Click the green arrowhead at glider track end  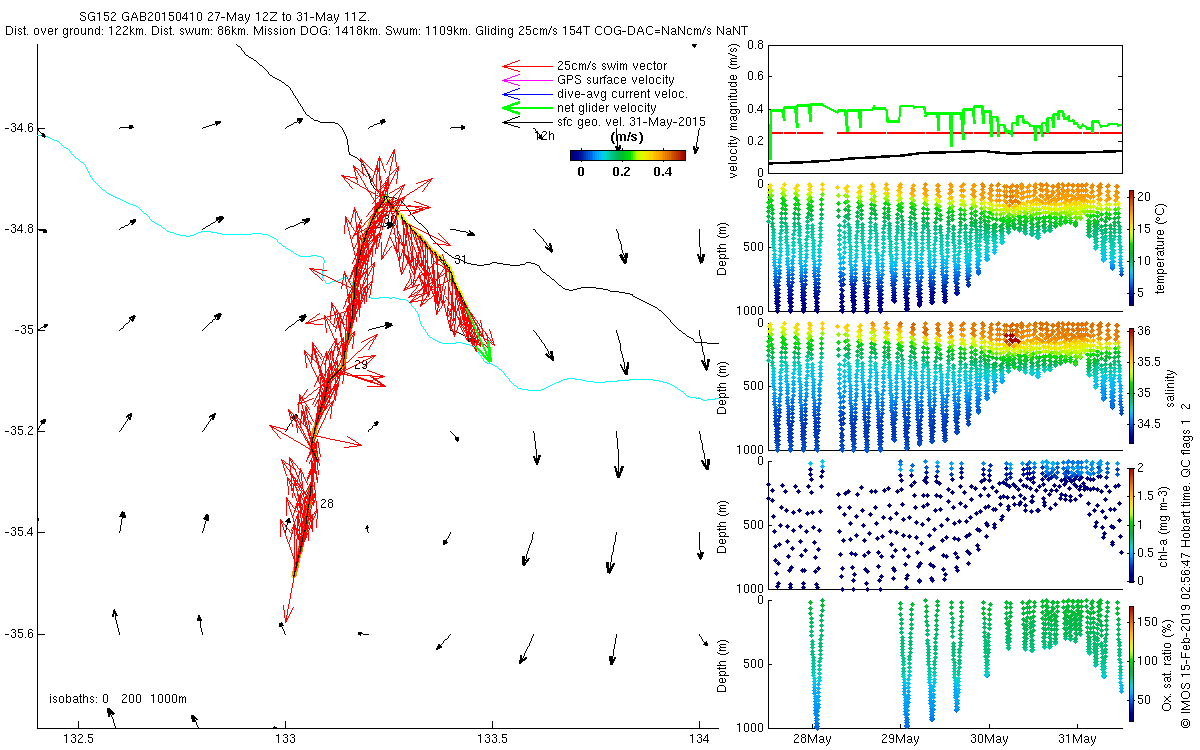pos(486,352)
